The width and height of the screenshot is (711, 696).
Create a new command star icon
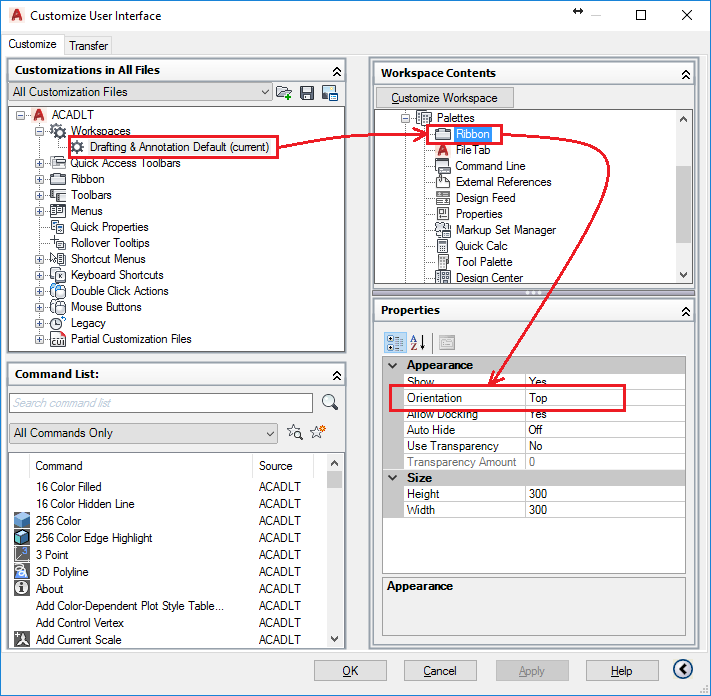pos(318,432)
